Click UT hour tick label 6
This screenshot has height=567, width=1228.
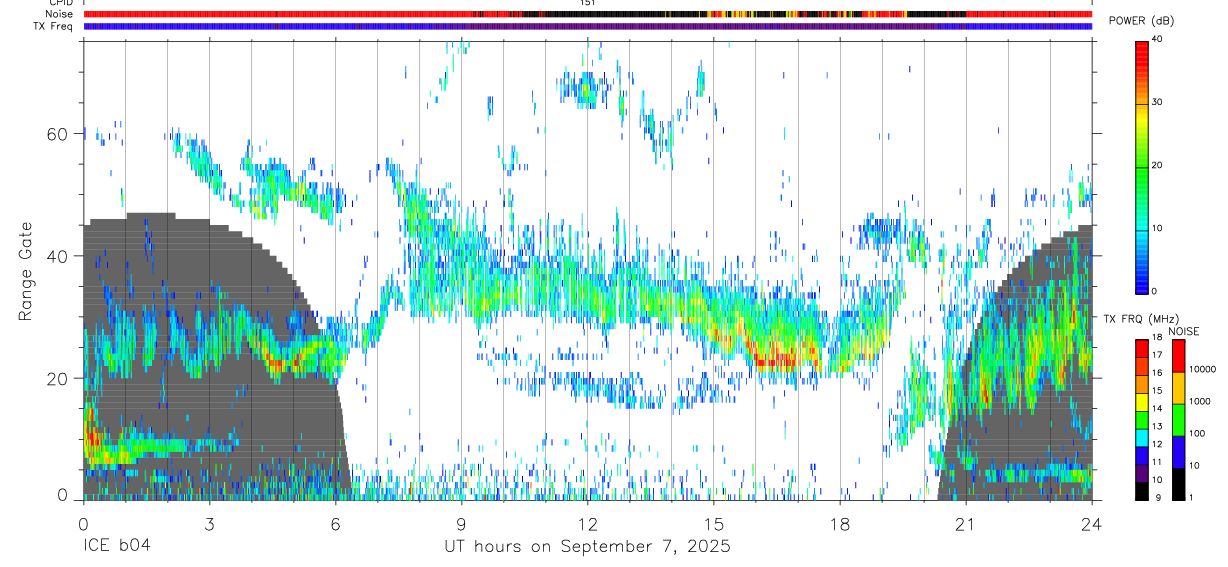click(x=336, y=523)
